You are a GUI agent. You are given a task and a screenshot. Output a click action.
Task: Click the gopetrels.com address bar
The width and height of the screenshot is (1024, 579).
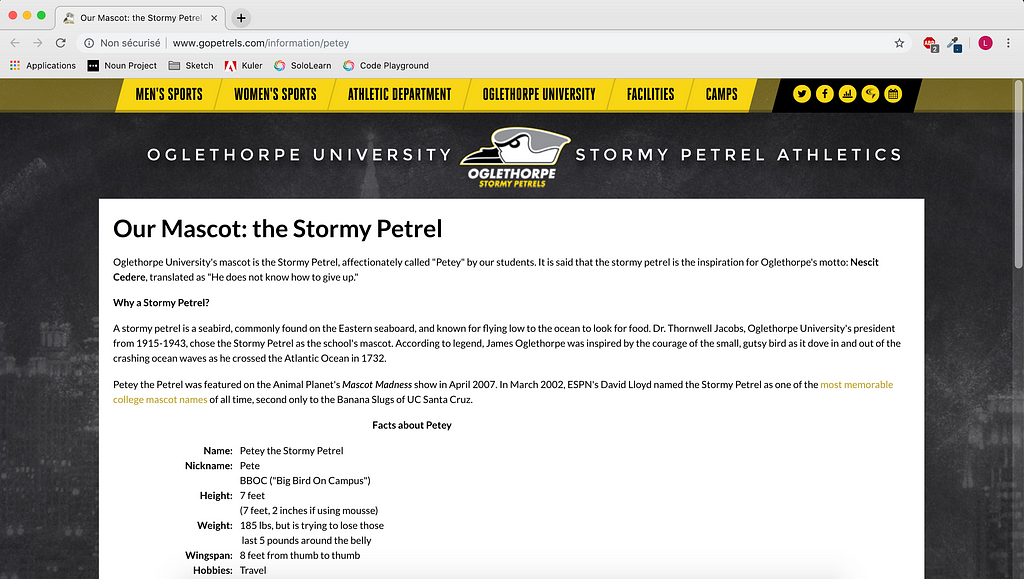click(496, 43)
